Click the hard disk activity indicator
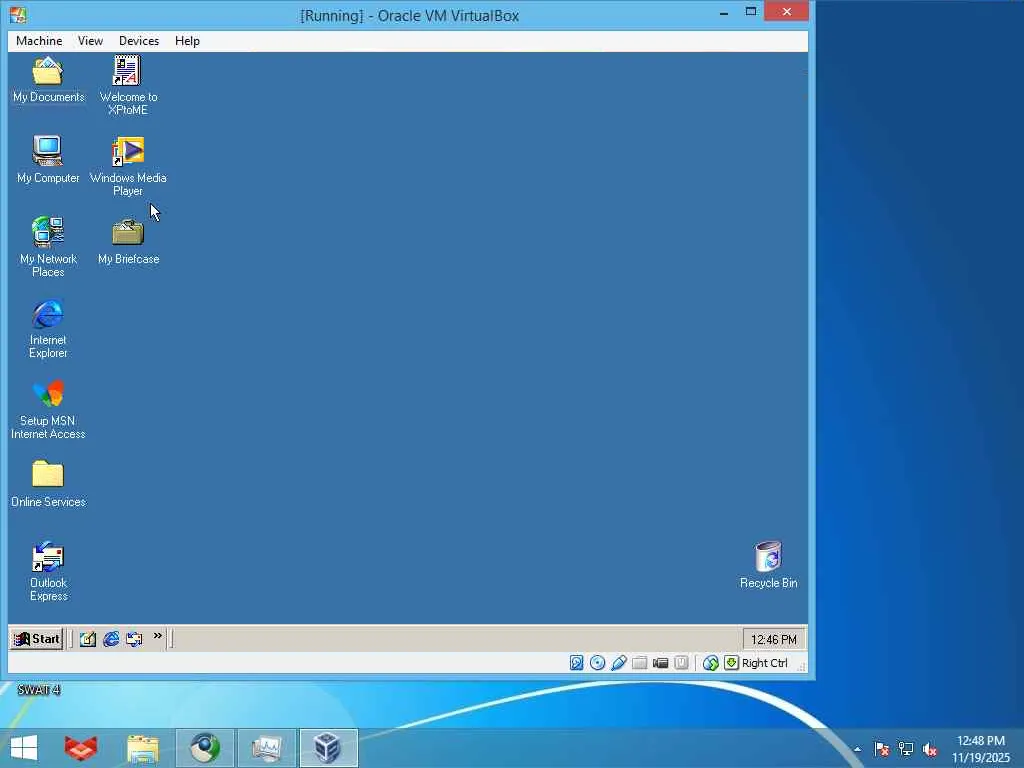The image size is (1024, 768). tap(576, 663)
